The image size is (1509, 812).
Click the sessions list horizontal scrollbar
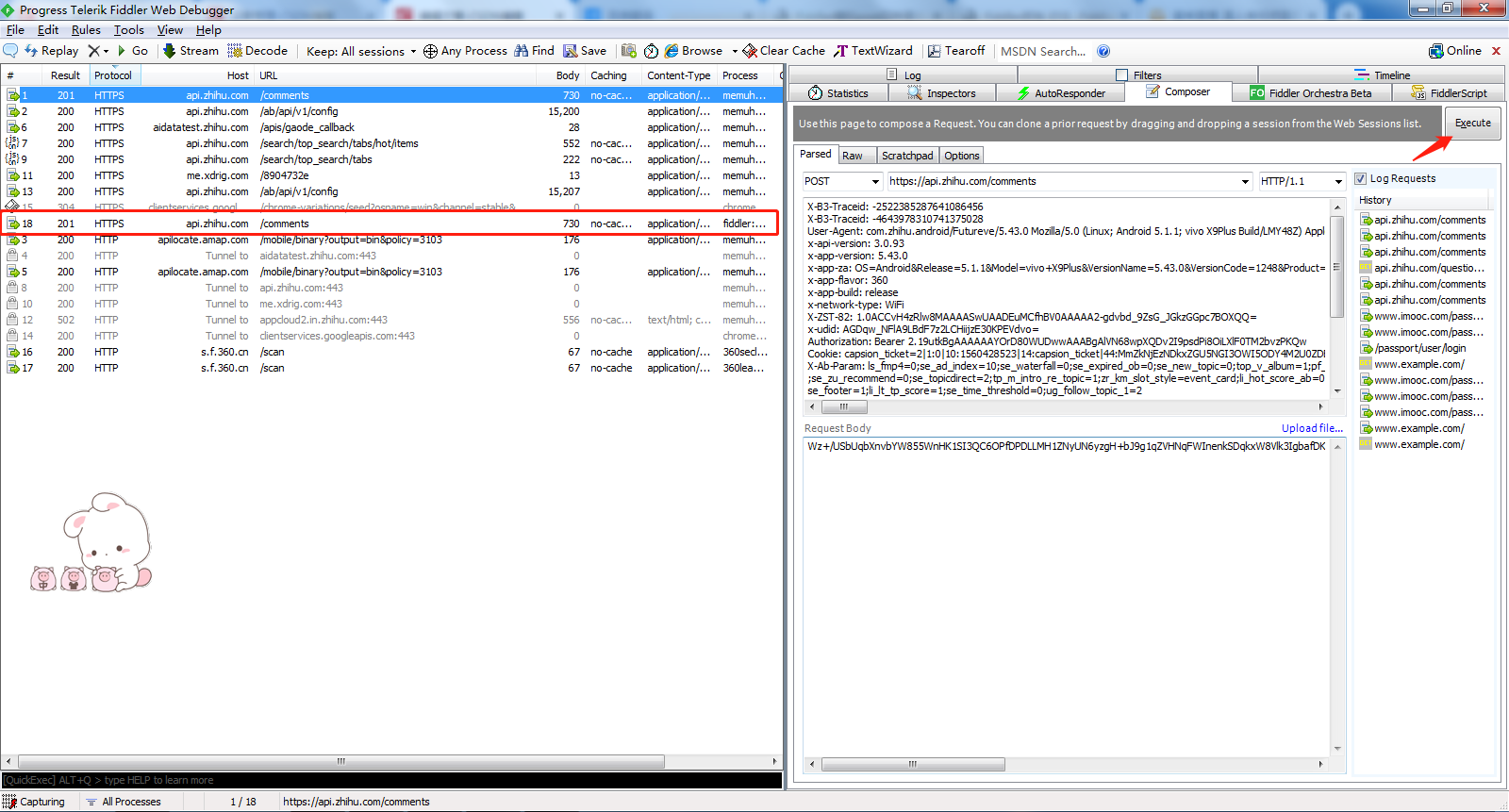coord(340,761)
